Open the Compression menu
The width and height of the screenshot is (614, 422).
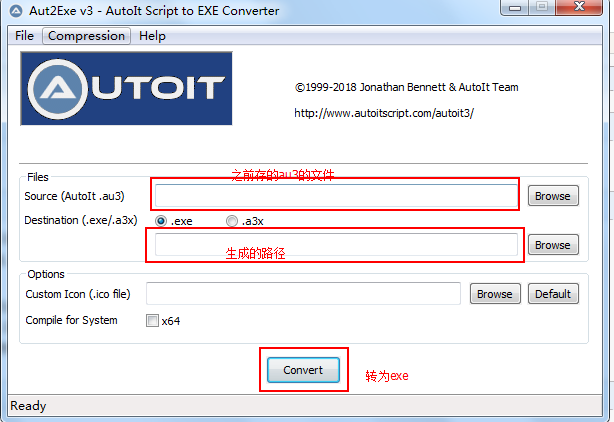coord(87,36)
